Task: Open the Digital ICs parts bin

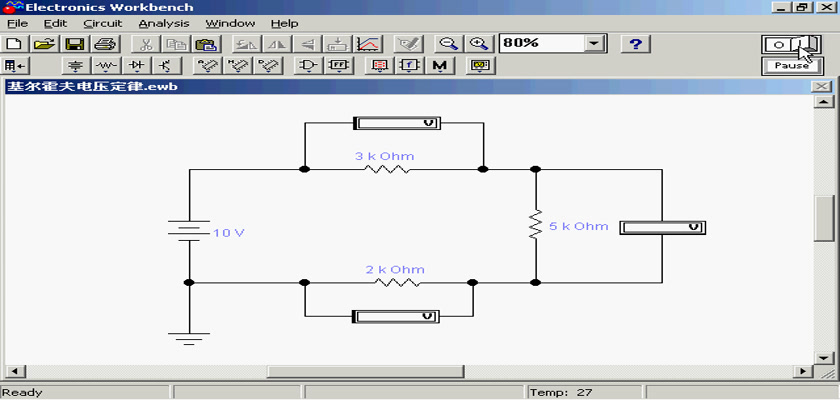Action: [x=267, y=66]
